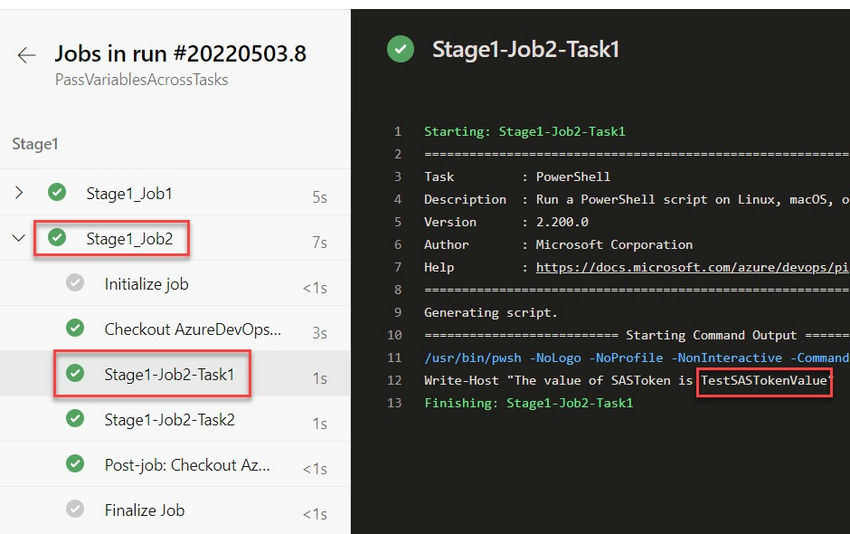Collapse the Stage1_Job2 job node
The image size is (850, 534).
point(19,238)
